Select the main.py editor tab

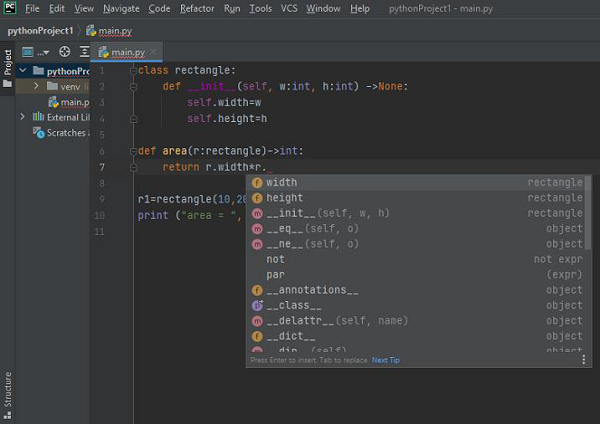(x=127, y=52)
